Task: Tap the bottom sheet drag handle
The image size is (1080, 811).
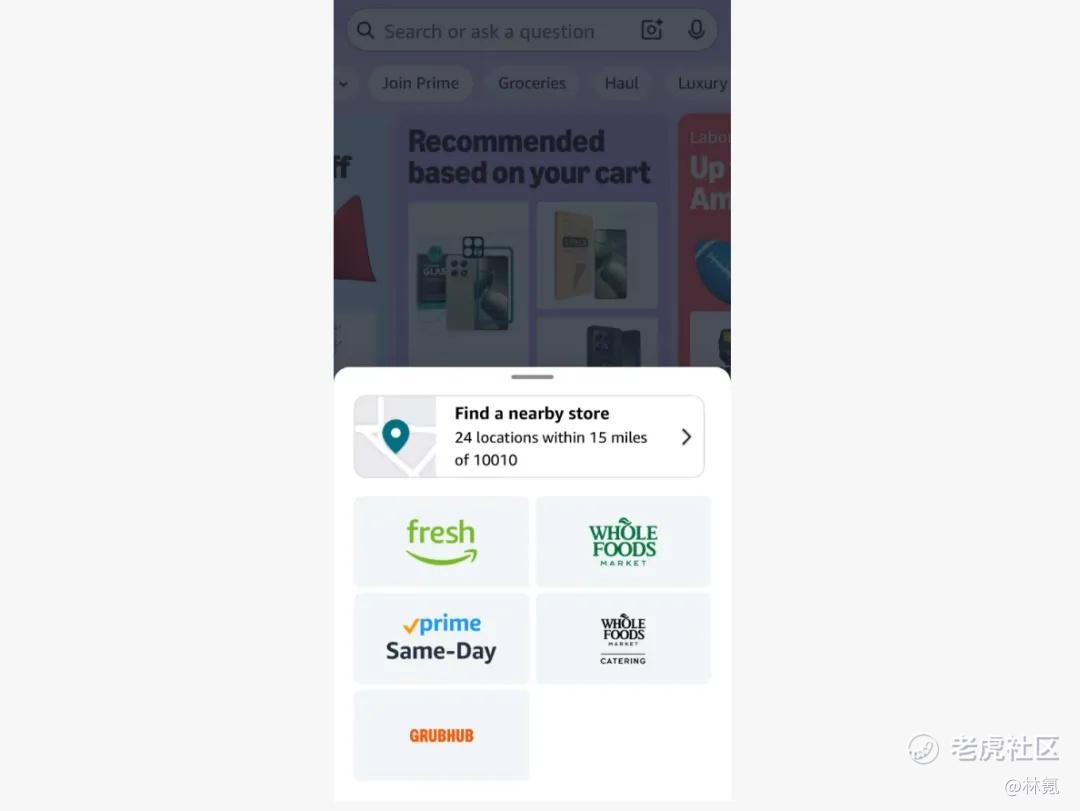Action: 532,377
